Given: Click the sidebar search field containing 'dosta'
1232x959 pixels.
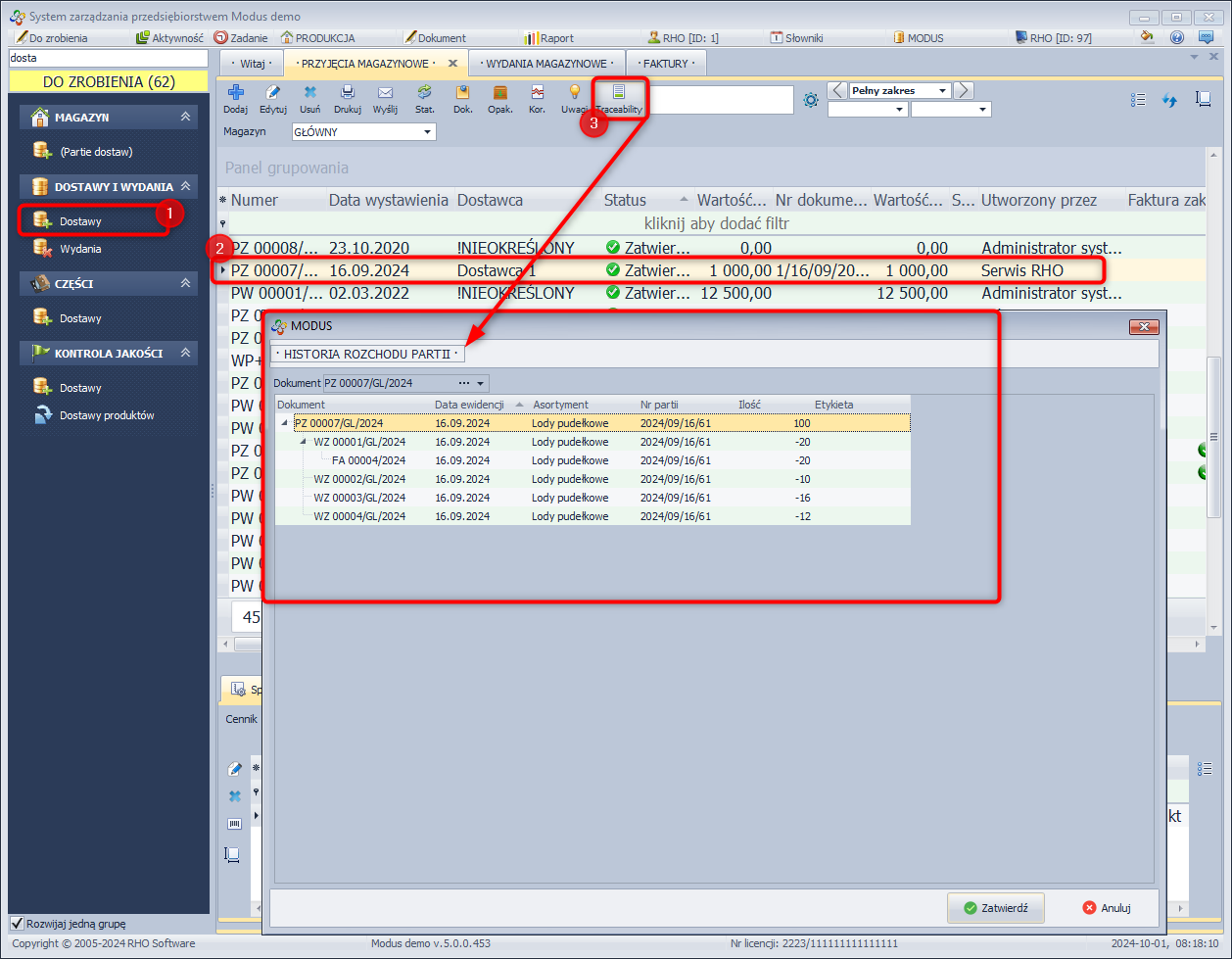Looking at the screenshot, I should pos(108,58).
